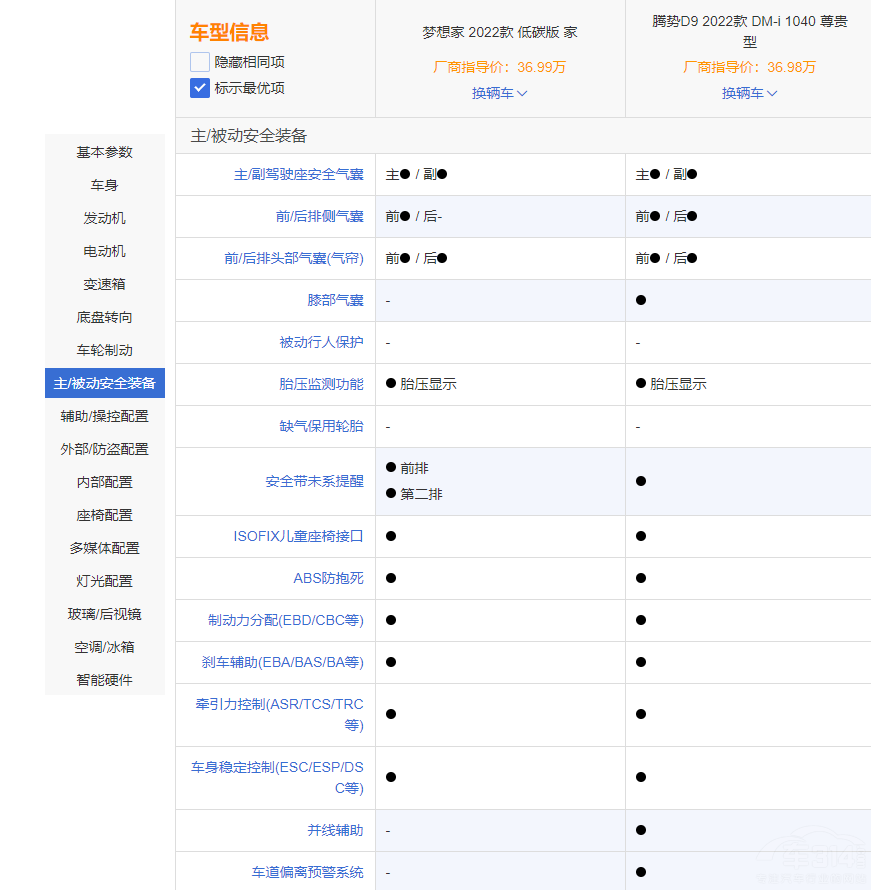The height and width of the screenshot is (890, 871).
Task: Click the 梦想家 2022款 低碳版 car title
Action: tap(499, 32)
